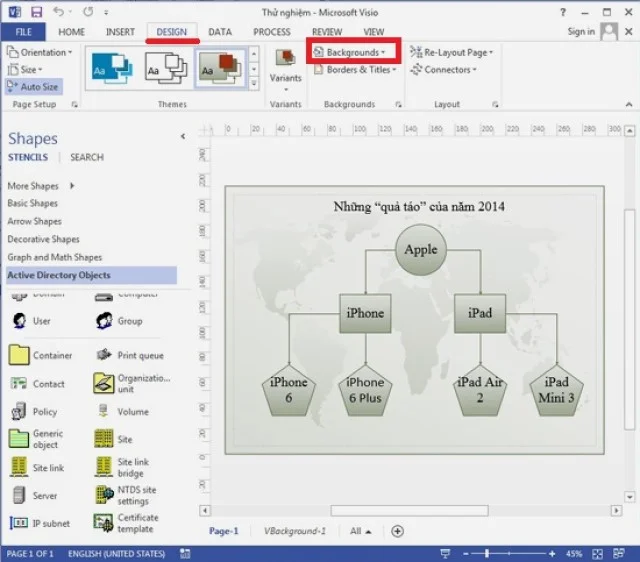Click the Redo icon in the title bar
The height and width of the screenshot is (562, 640).
(x=88, y=12)
